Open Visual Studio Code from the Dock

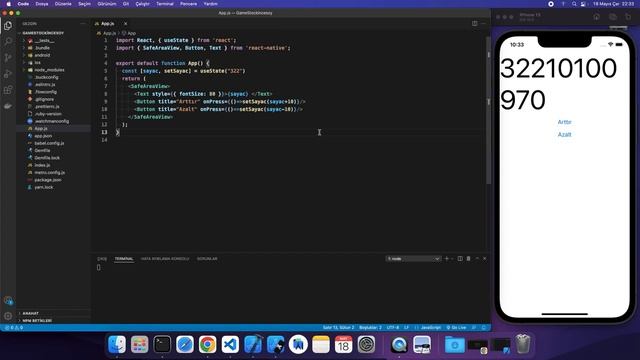tap(230, 344)
